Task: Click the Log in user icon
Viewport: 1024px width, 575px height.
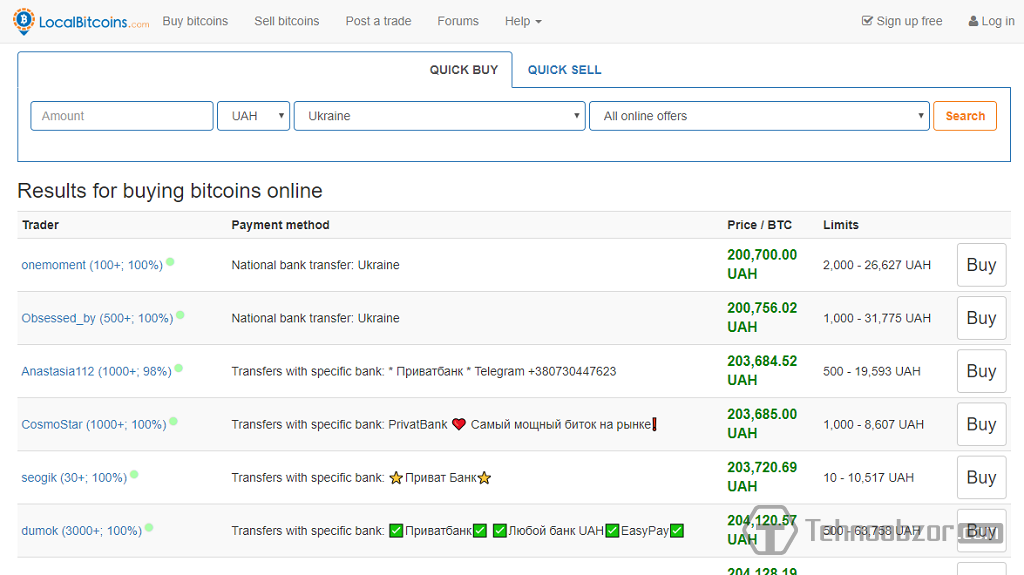Action: [973, 21]
